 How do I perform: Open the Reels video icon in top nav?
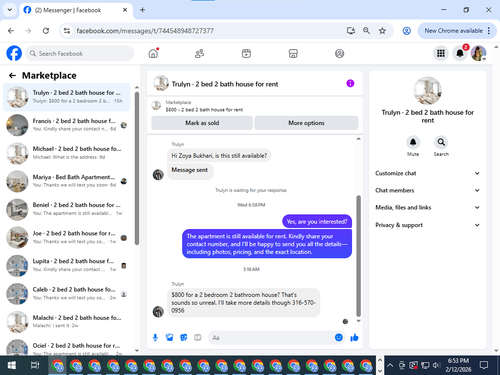(246, 53)
